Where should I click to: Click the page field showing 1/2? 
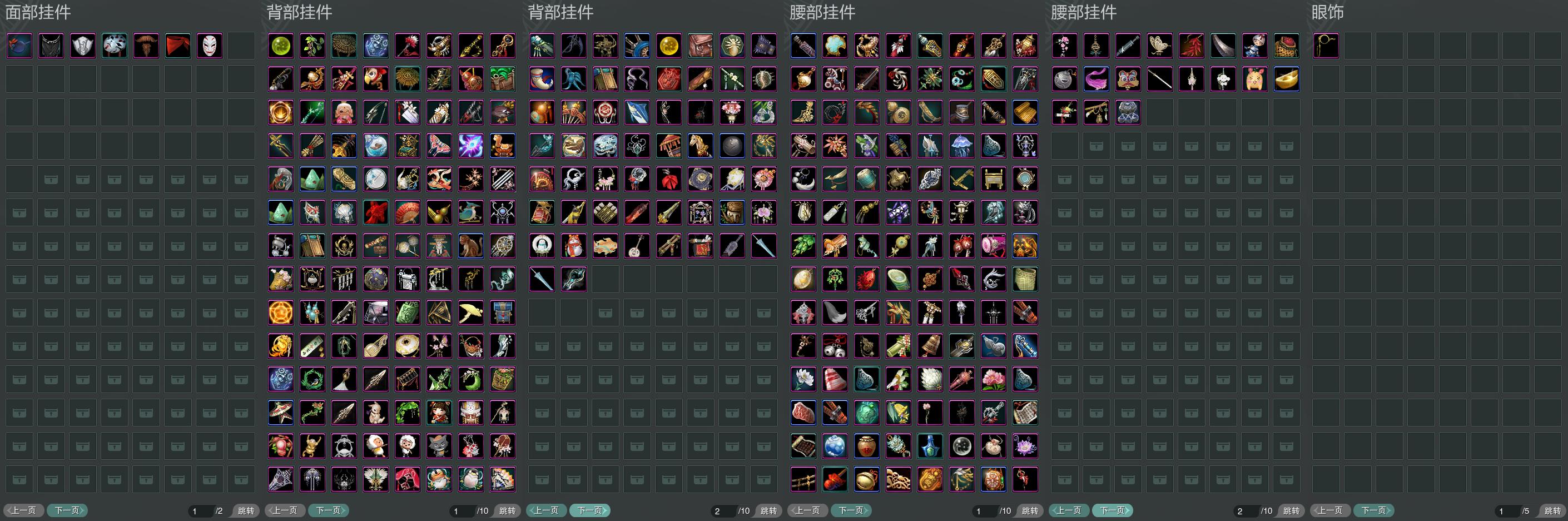point(201,511)
